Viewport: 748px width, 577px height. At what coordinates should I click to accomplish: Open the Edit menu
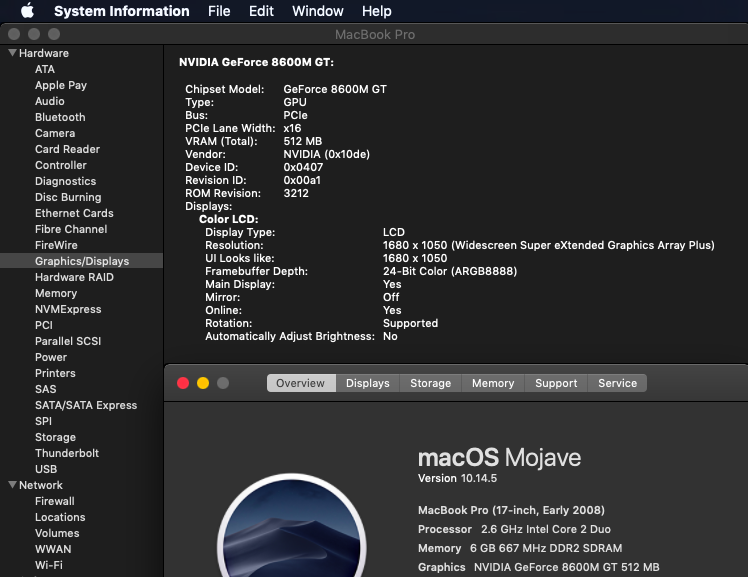click(x=261, y=11)
